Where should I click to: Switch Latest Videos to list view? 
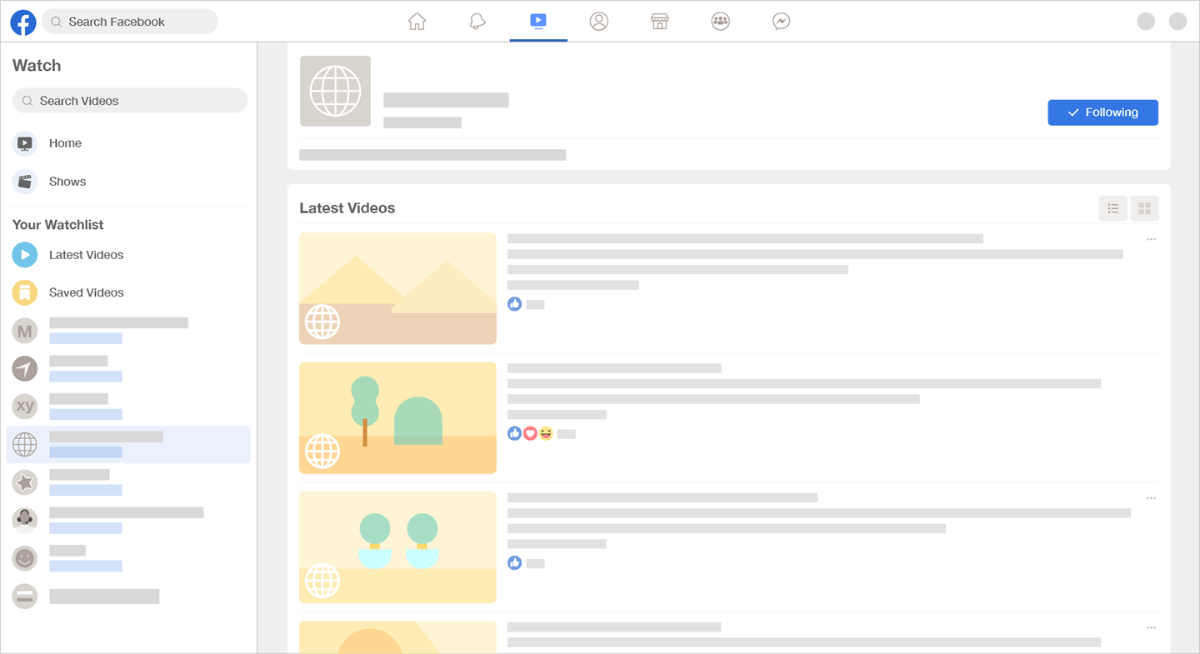(1113, 208)
